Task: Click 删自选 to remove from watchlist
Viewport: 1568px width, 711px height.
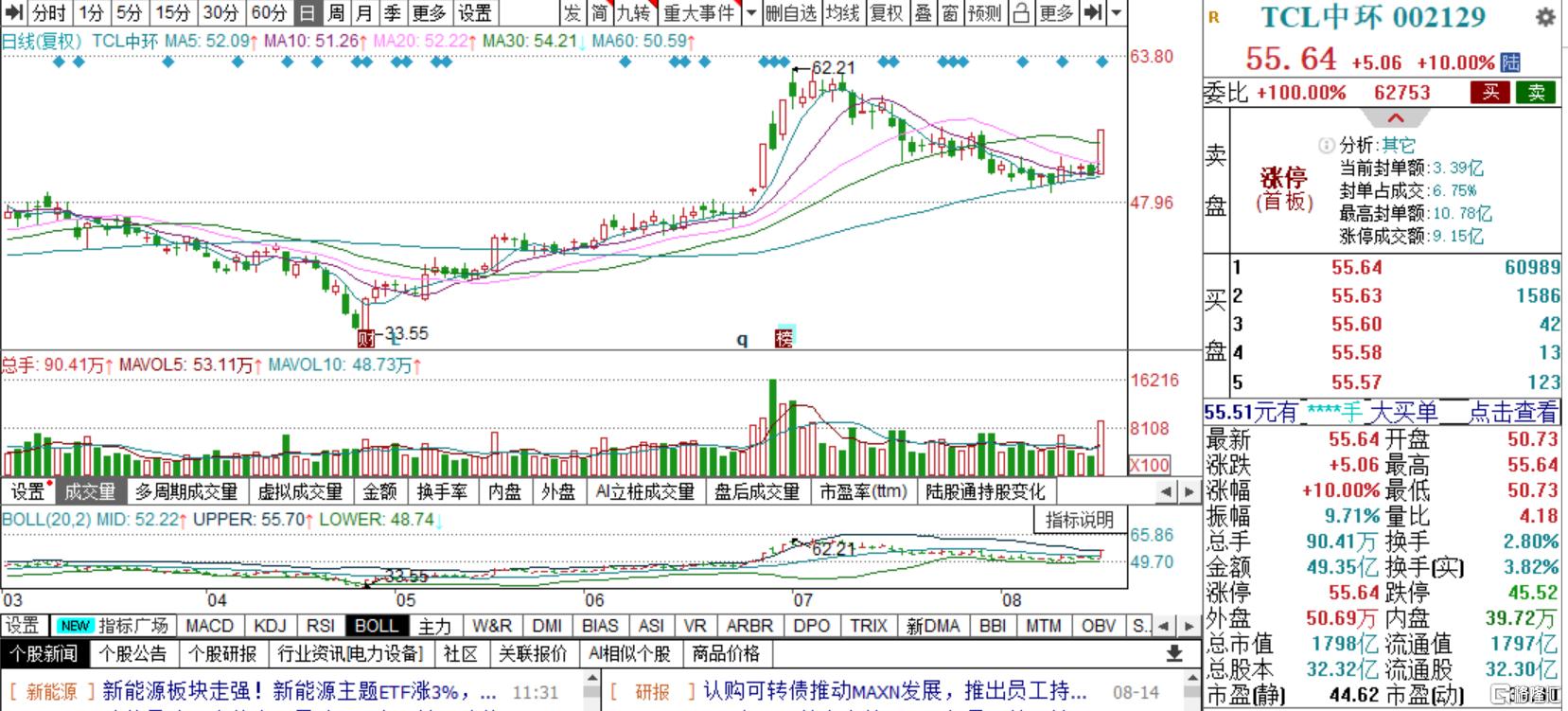Action: point(791,12)
